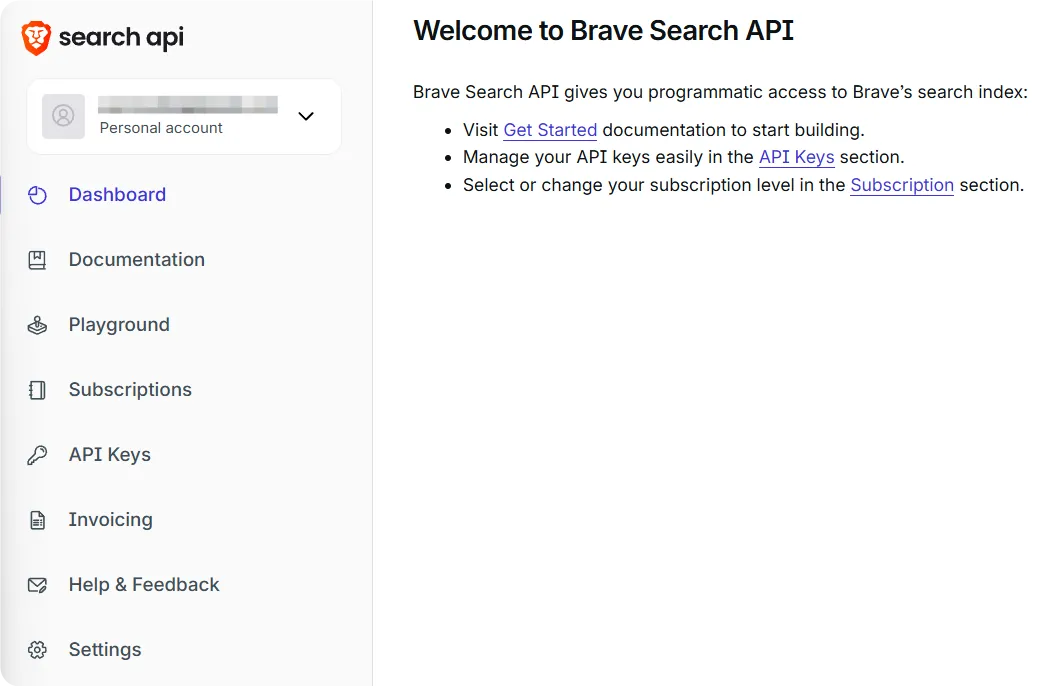Click the Settings gear icon
This screenshot has height=686, width=1059.
point(37,649)
